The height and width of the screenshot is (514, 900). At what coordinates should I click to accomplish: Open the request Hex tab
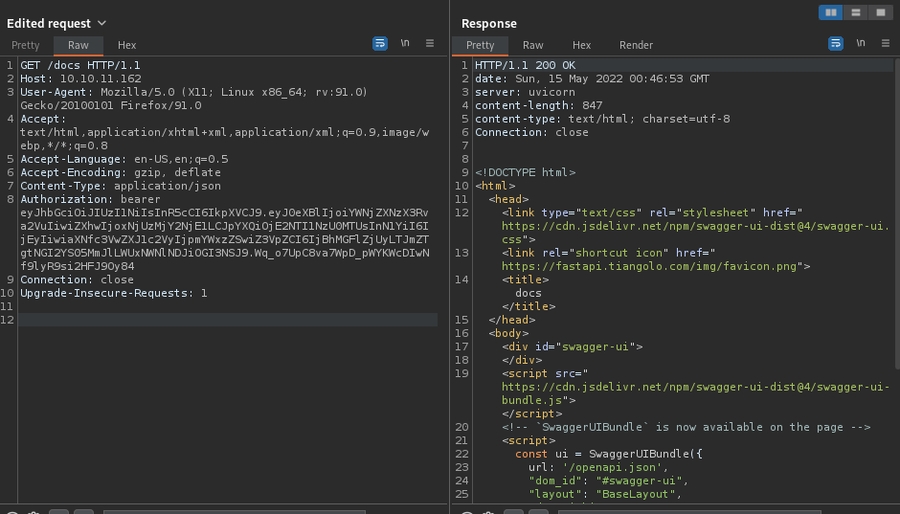click(127, 45)
